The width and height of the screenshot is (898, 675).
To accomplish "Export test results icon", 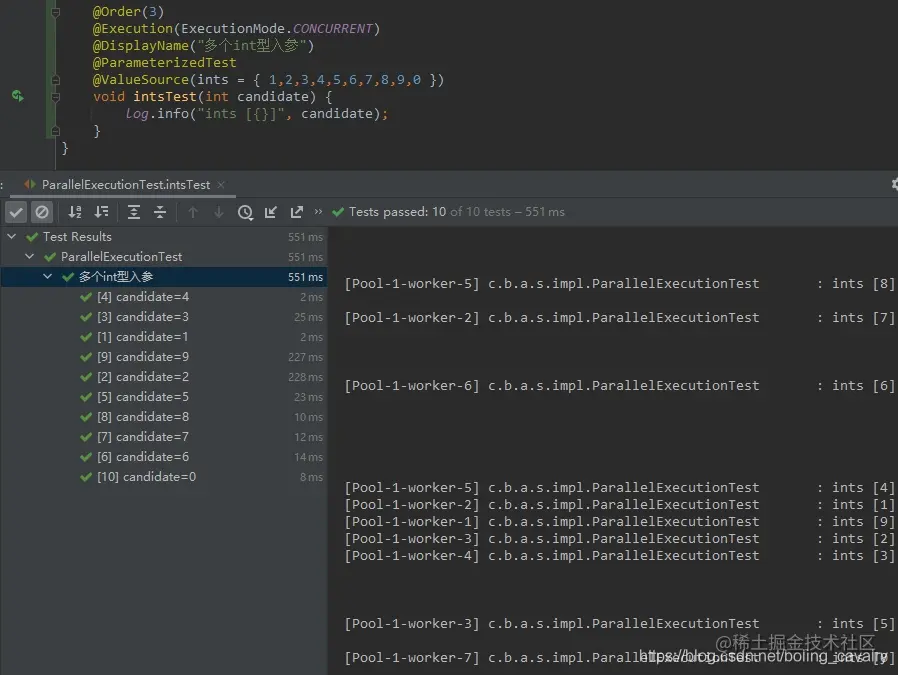I will pos(297,212).
